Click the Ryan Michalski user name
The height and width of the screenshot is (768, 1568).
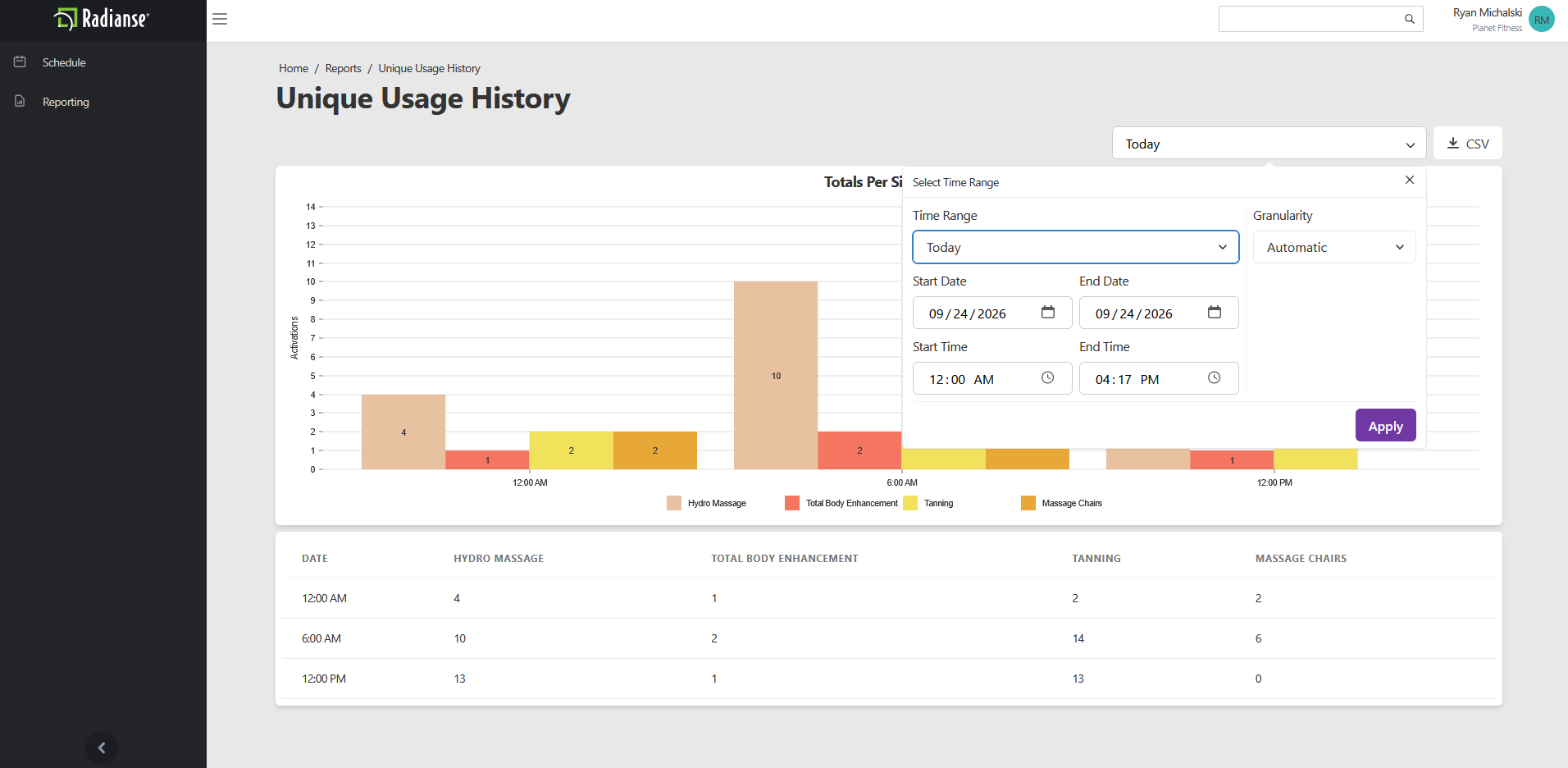pos(1488,12)
